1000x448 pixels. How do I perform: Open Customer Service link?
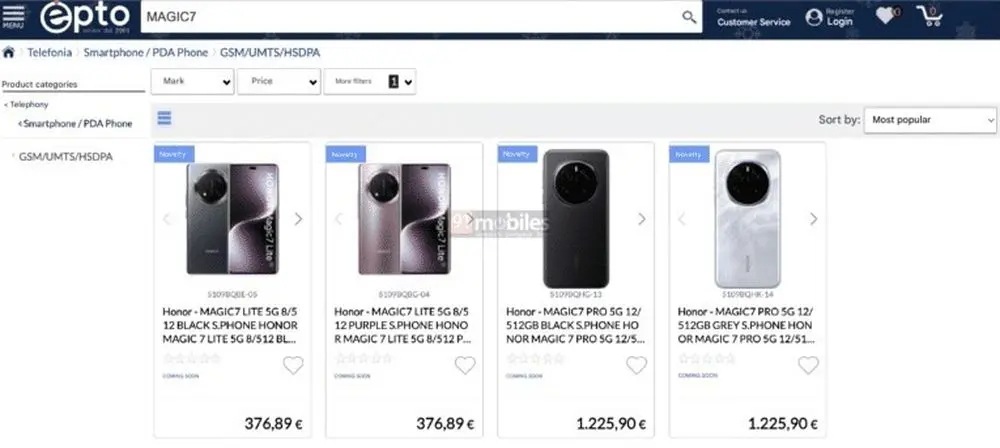click(x=753, y=22)
